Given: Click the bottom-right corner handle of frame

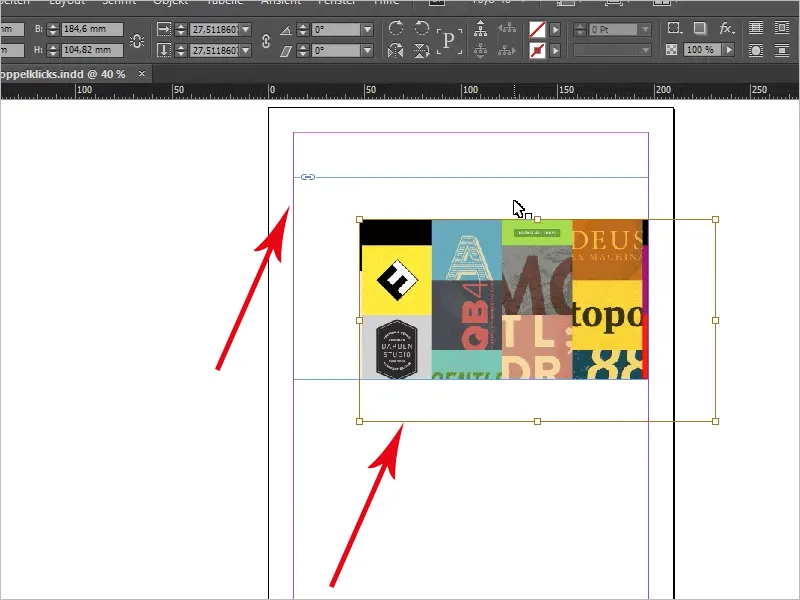Looking at the screenshot, I should 715,421.
